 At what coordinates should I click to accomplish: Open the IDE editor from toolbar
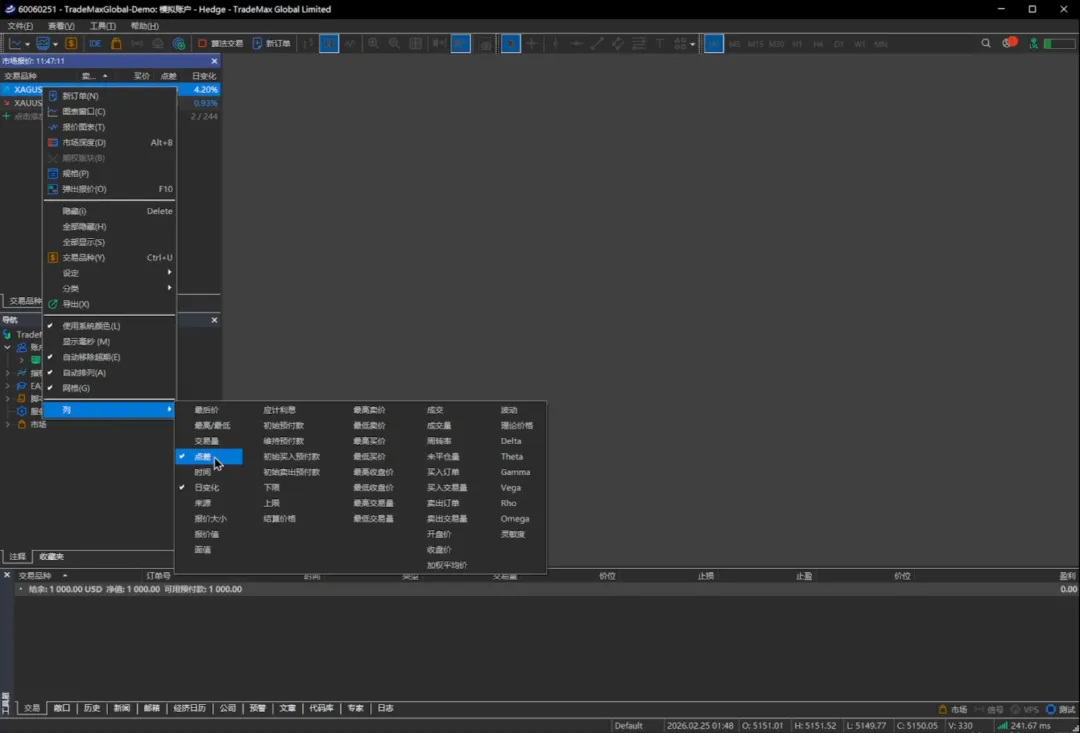point(95,44)
